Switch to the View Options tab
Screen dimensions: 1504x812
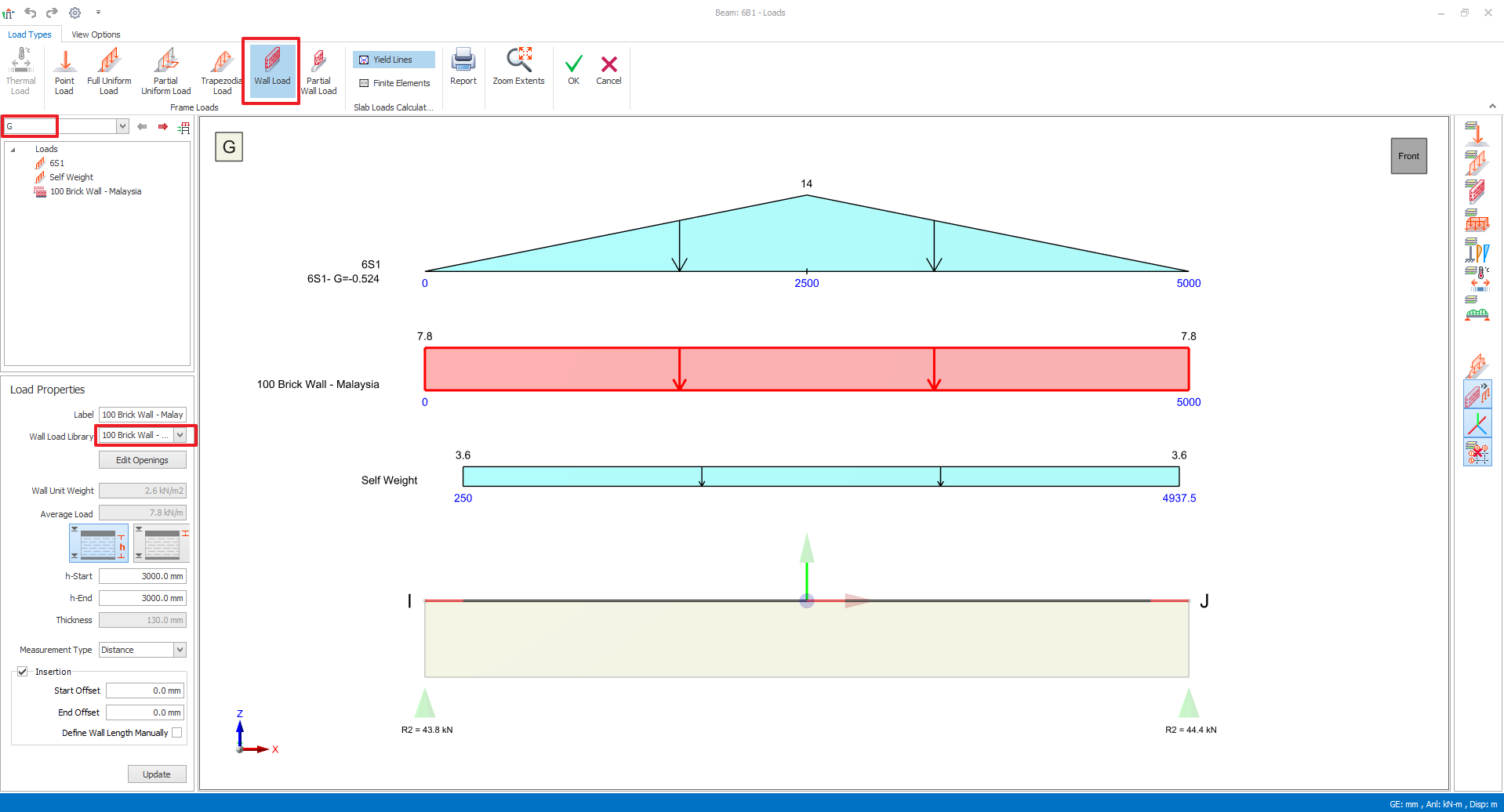[x=96, y=34]
